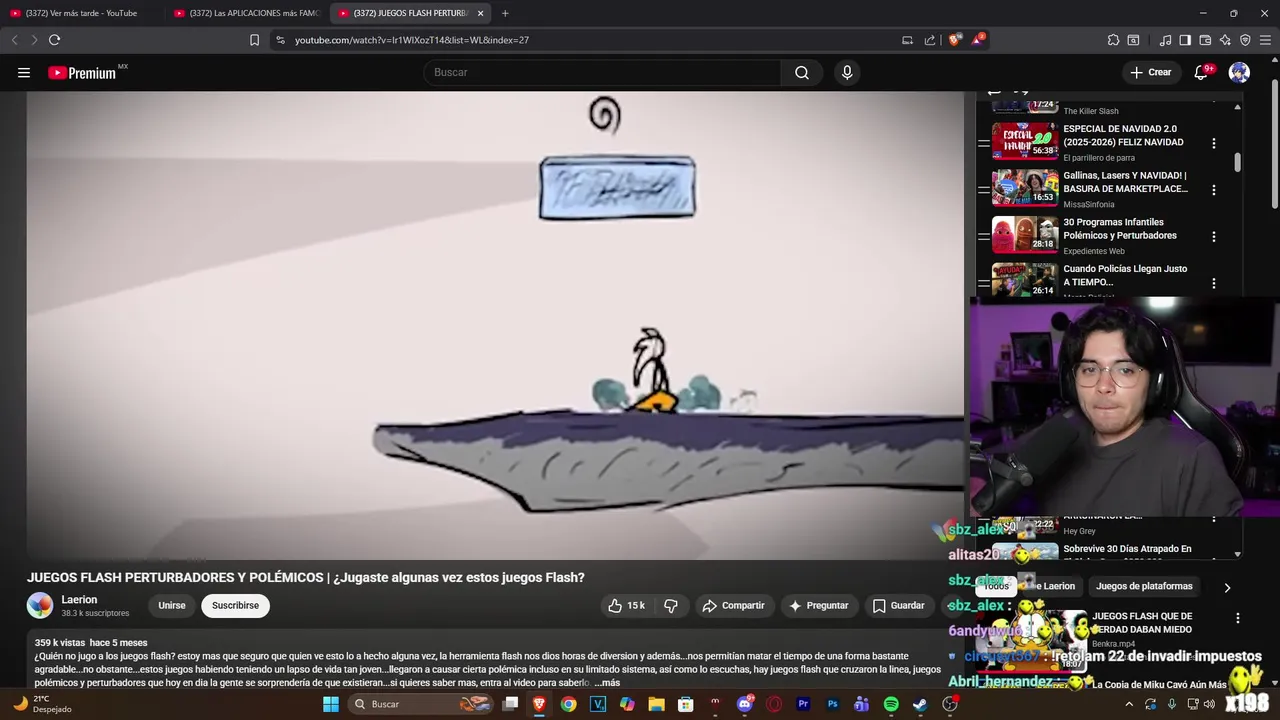Open Brave Rewards triangle icon

click(978, 40)
